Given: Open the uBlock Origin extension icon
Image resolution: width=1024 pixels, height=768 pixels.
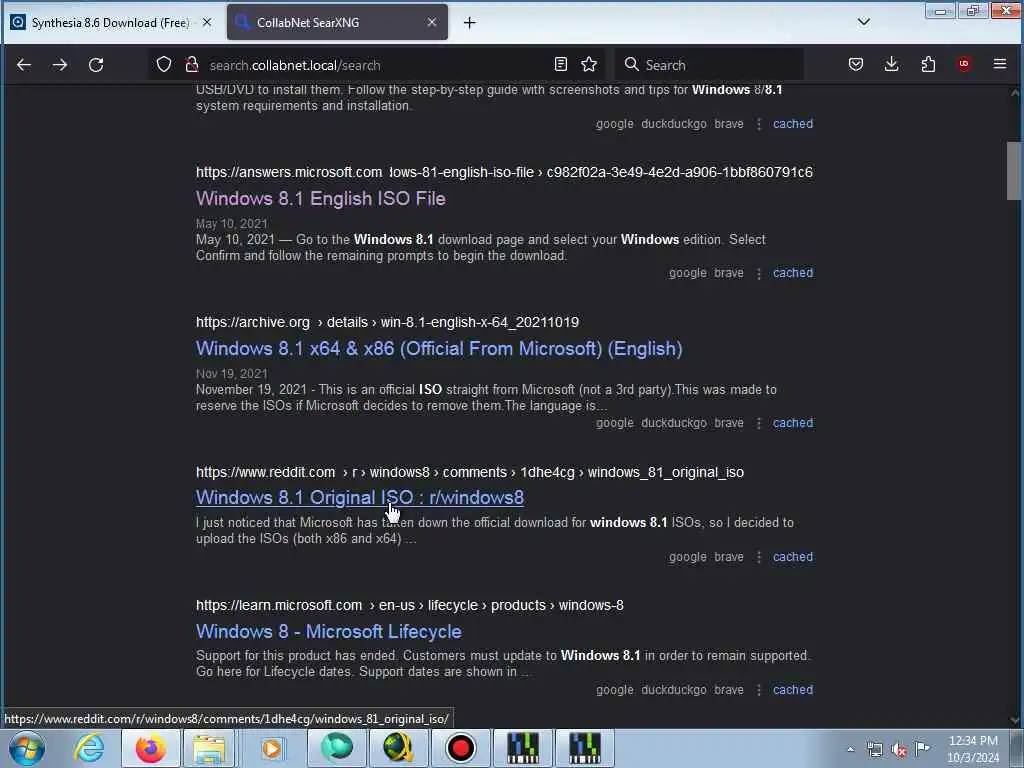Looking at the screenshot, I should (x=964, y=64).
